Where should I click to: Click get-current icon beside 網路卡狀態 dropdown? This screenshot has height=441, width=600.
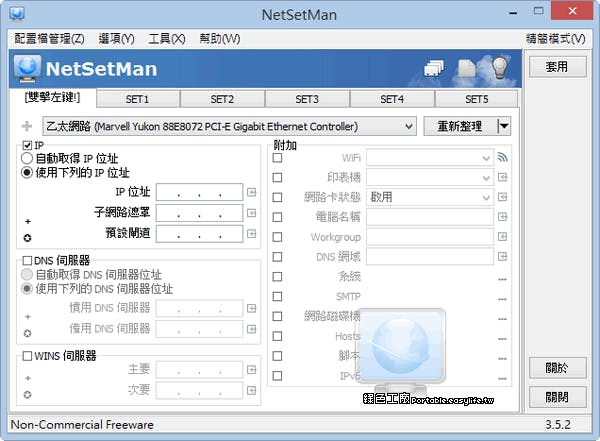502,197
